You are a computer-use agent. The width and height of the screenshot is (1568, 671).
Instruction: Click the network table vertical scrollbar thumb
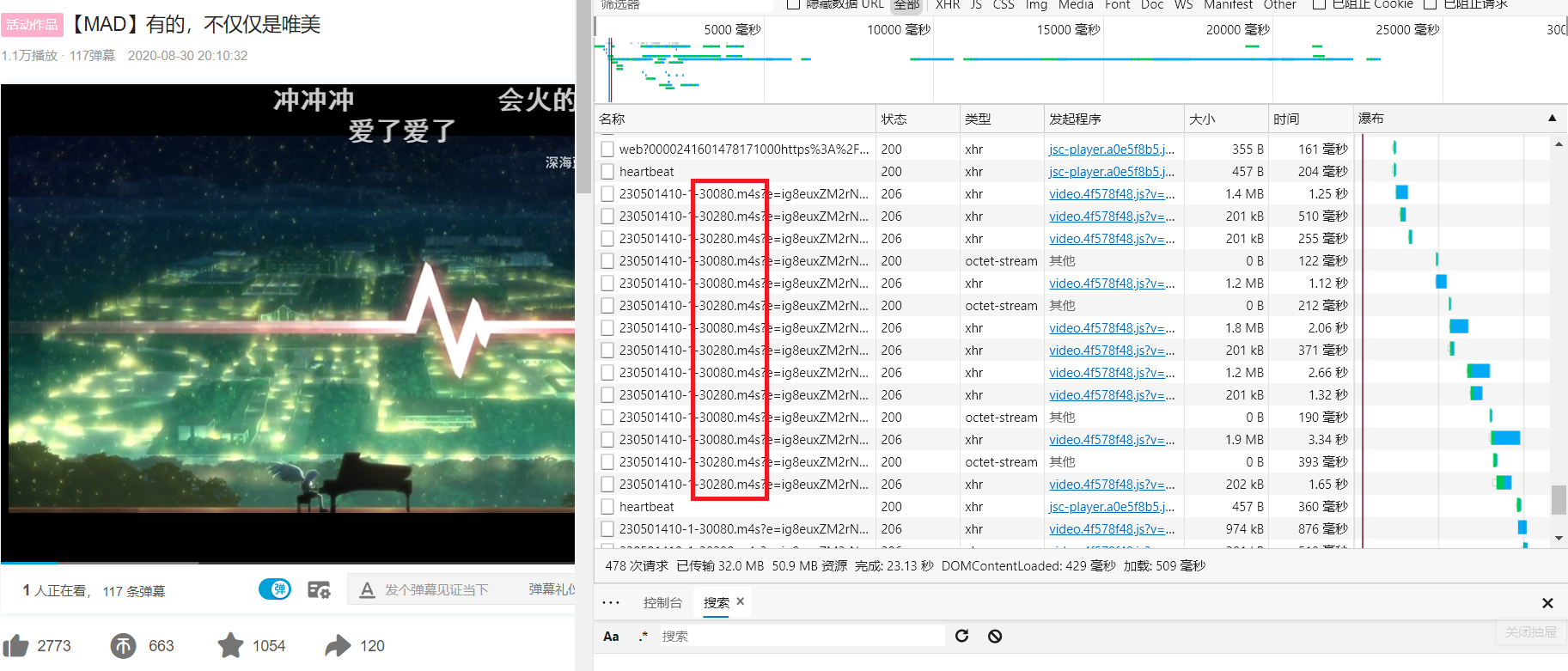coord(1559,499)
